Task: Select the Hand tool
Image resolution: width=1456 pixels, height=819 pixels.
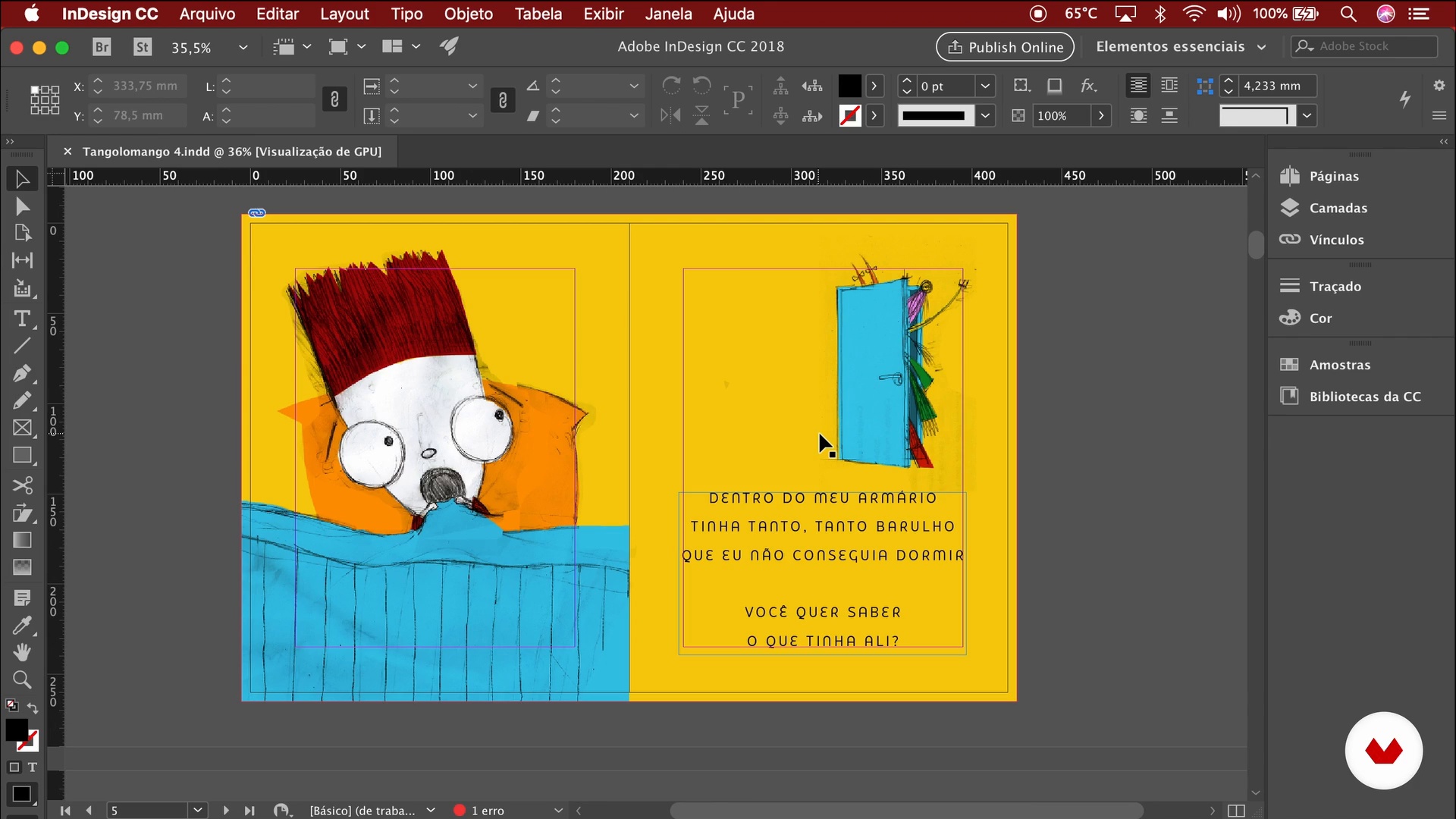Action: [22, 652]
